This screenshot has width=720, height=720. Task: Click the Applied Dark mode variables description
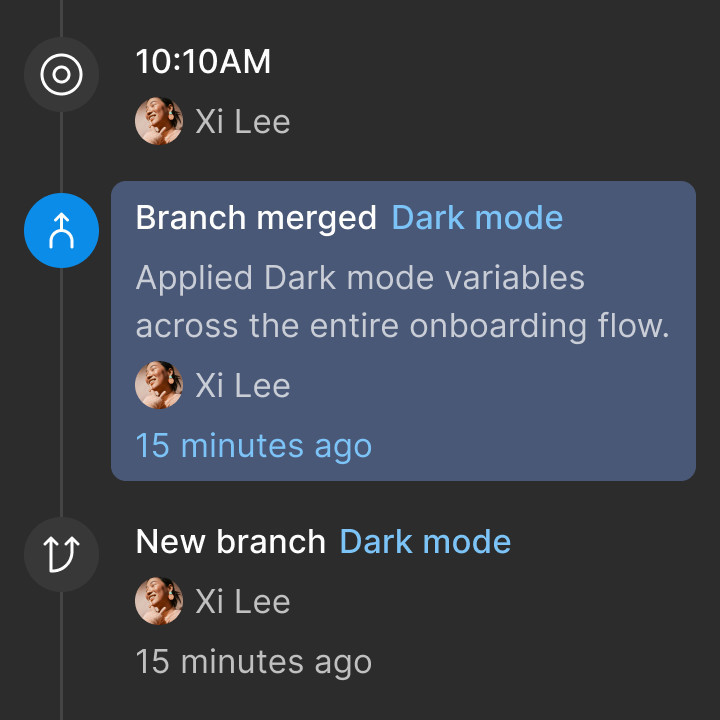click(x=403, y=302)
